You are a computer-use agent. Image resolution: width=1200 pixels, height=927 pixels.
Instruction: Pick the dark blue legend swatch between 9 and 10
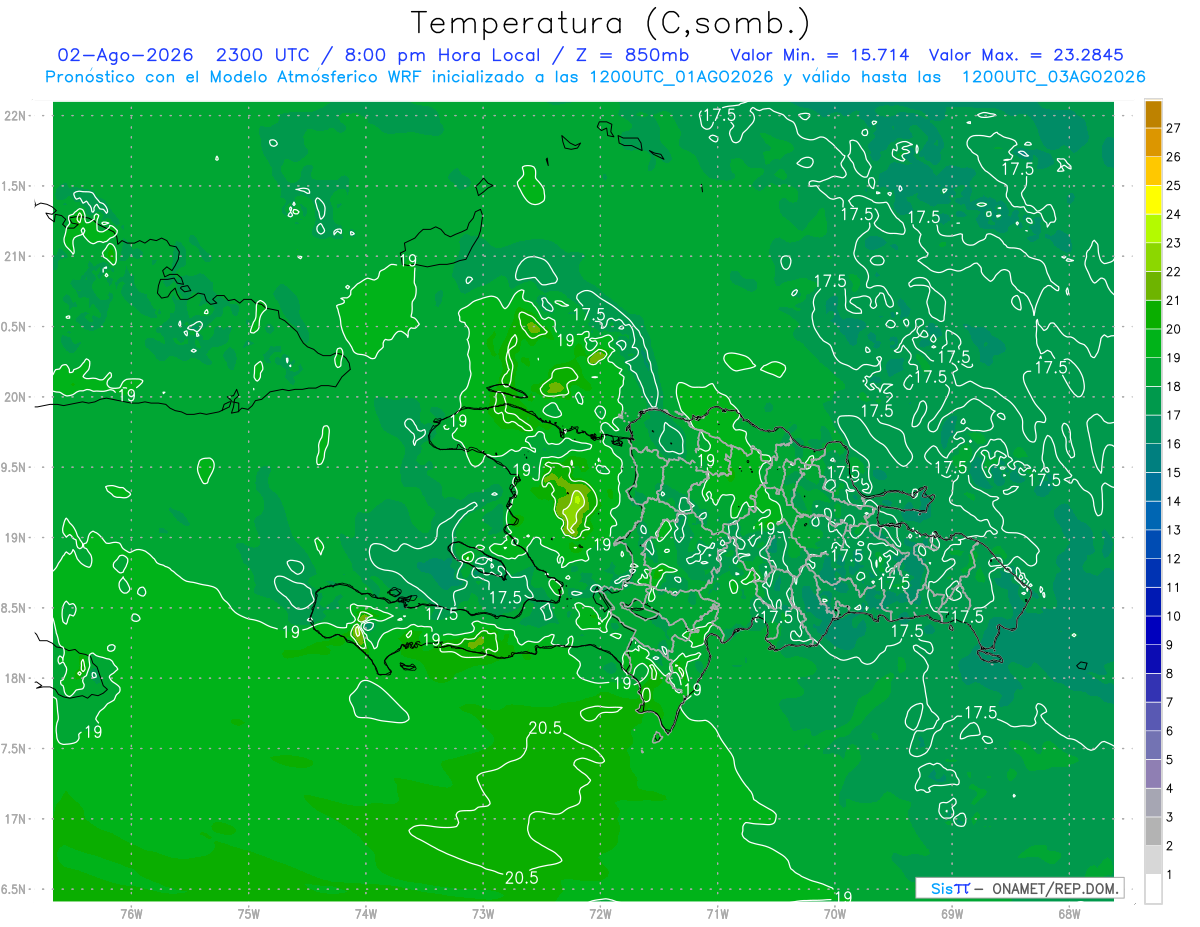pos(1153,630)
